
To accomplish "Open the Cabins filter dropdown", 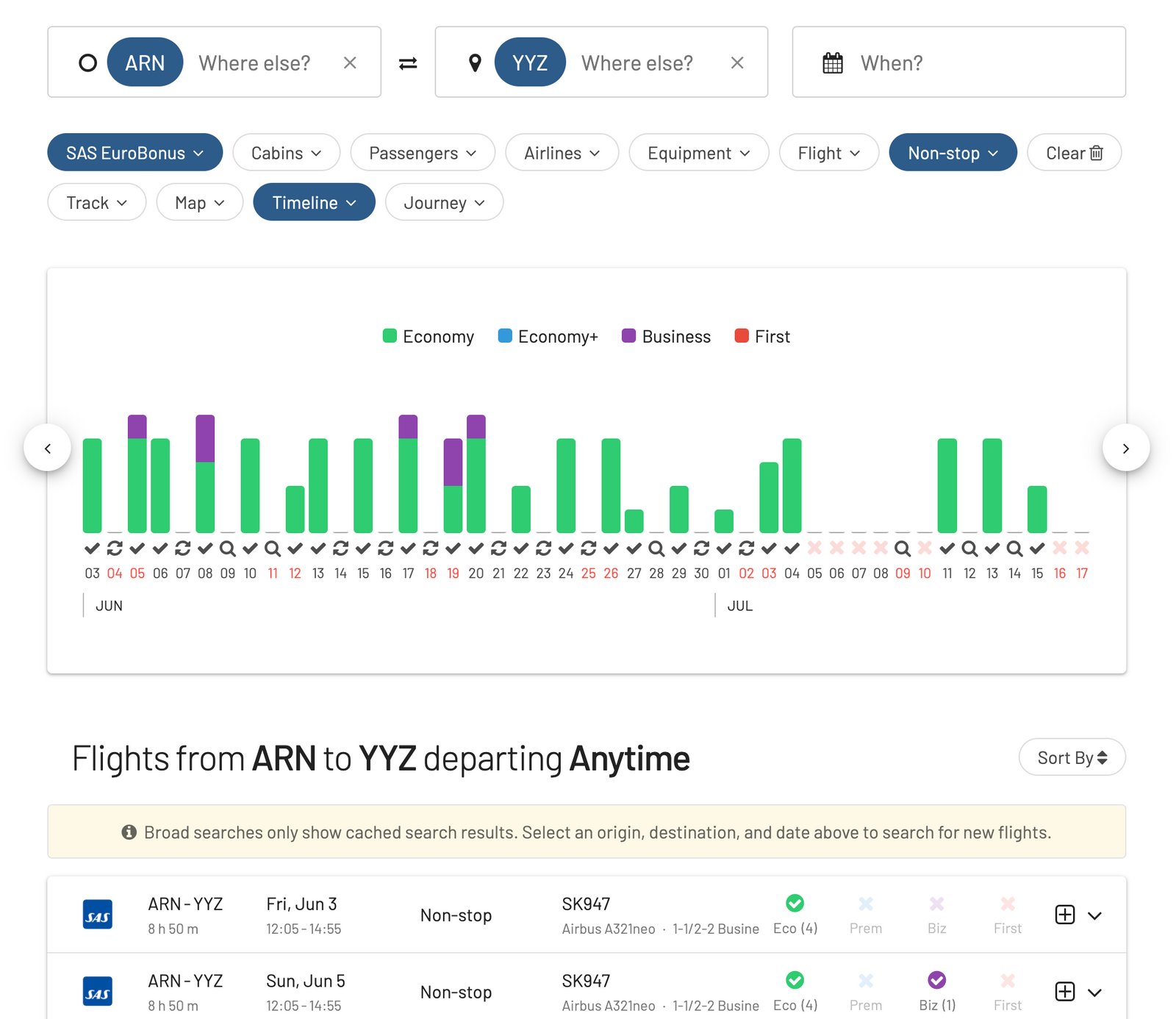I will [x=287, y=152].
